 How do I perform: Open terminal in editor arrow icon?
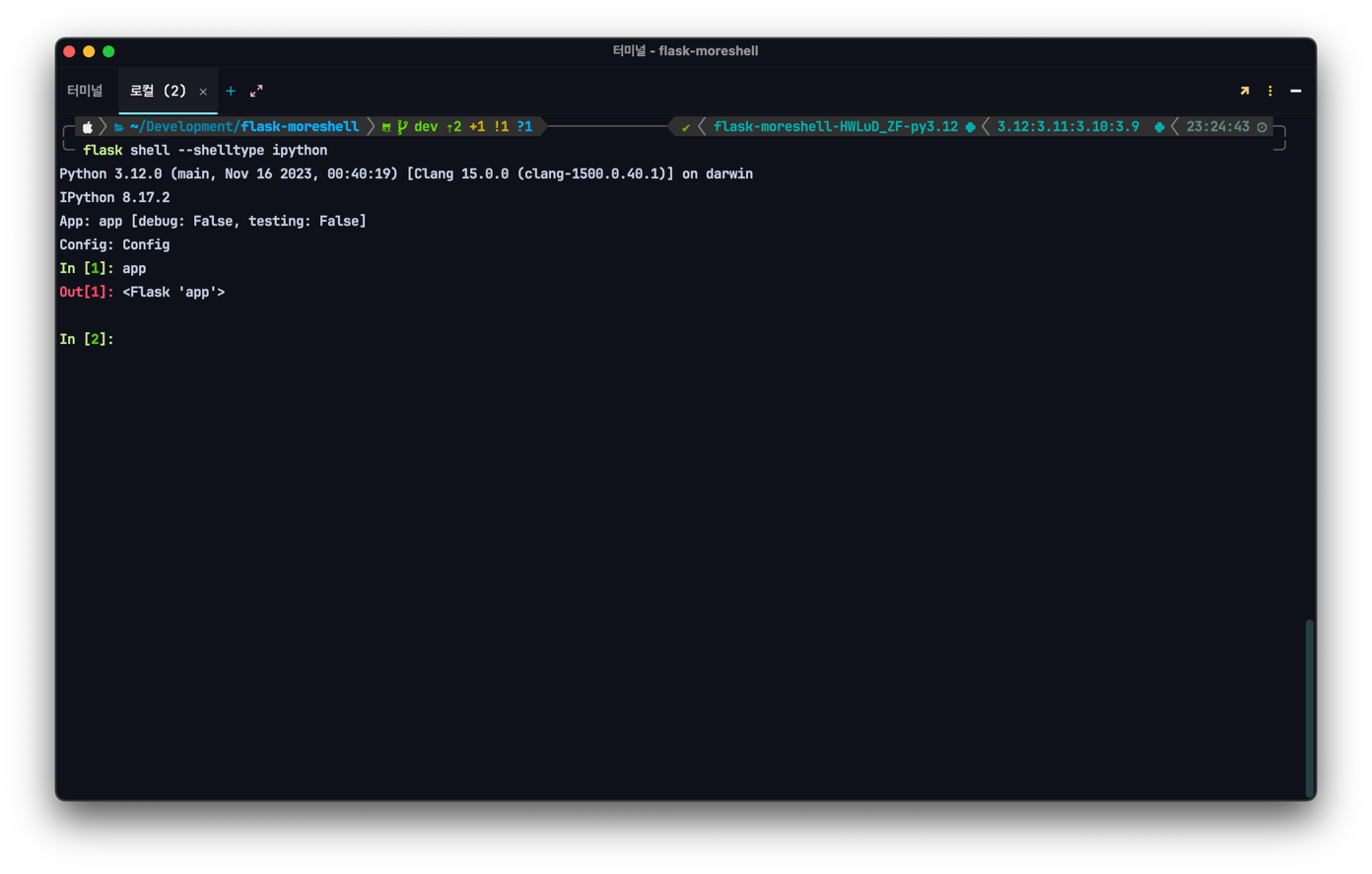1245,91
